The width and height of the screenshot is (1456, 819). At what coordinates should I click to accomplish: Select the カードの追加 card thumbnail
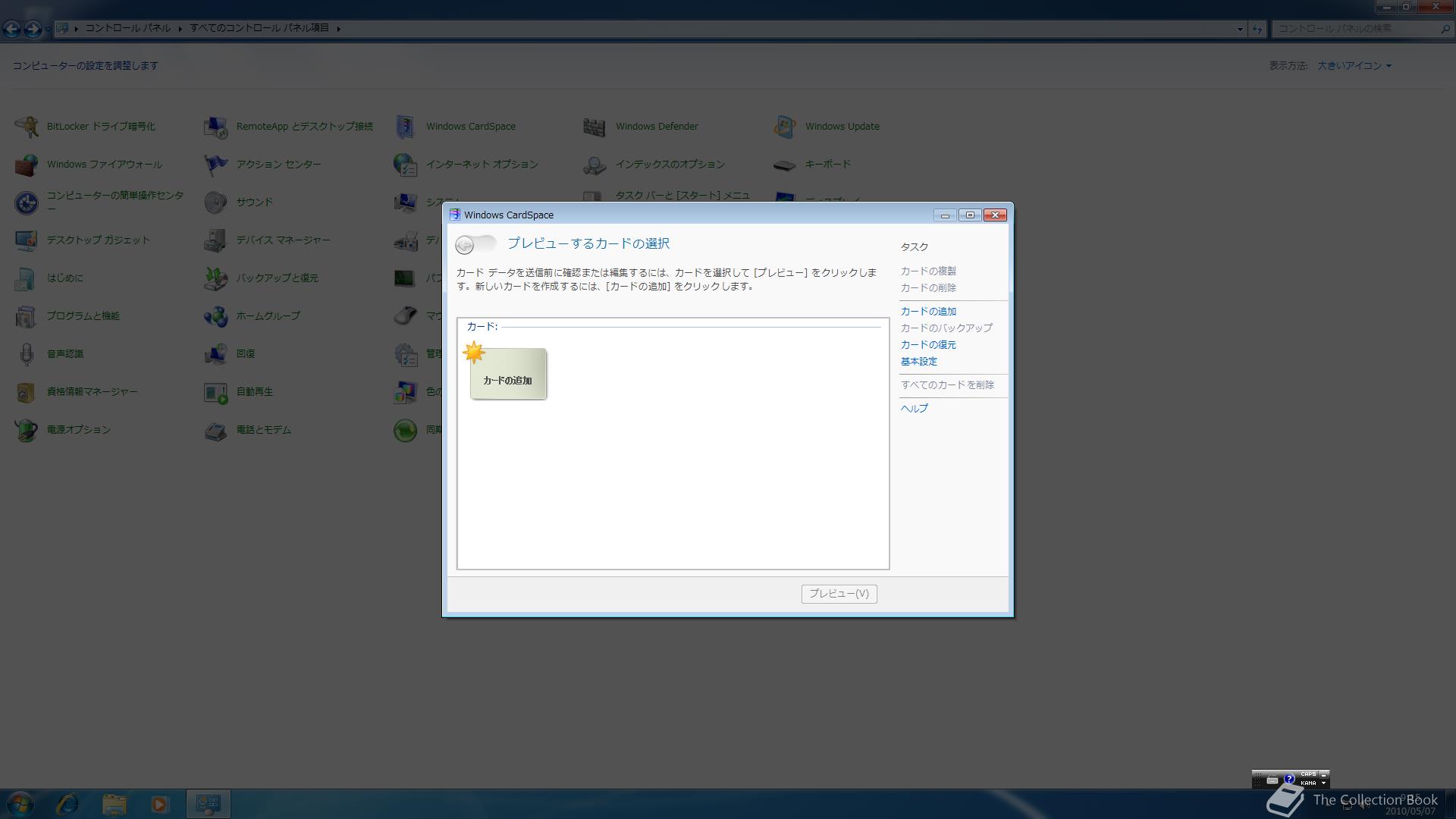(507, 373)
